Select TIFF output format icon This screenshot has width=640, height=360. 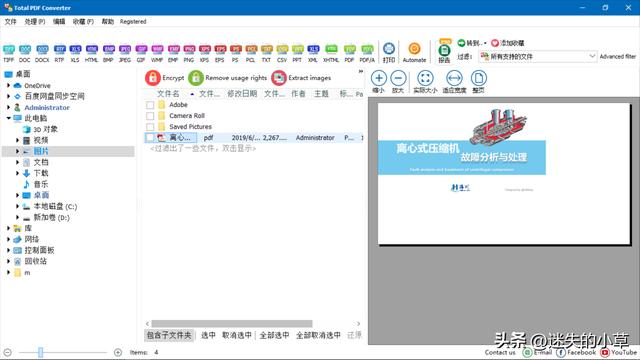pos(9,53)
